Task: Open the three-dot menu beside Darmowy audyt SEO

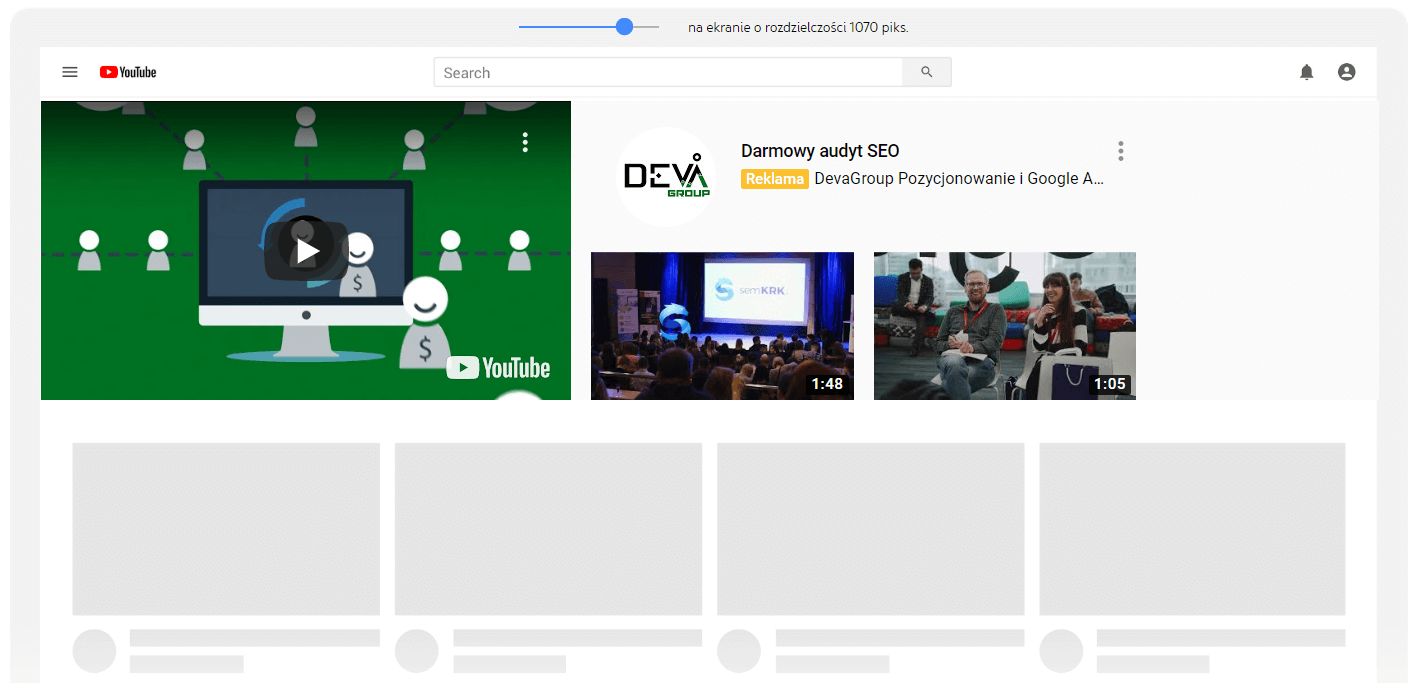Action: (1120, 151)
